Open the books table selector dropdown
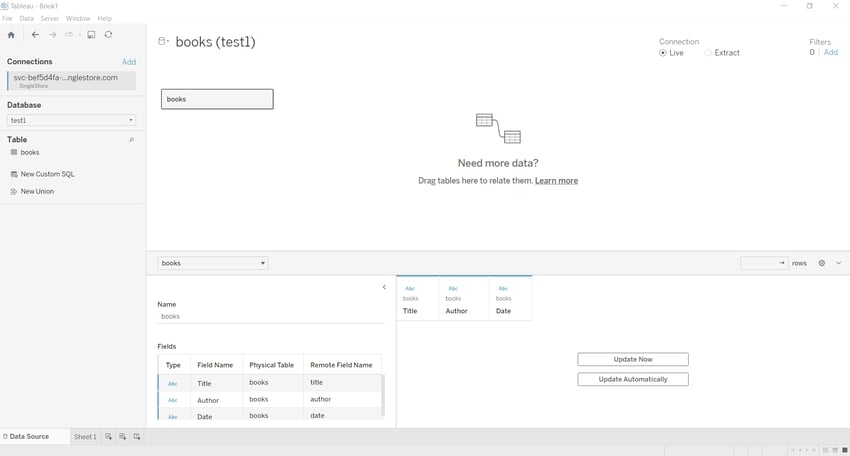 tap(212, 263)
